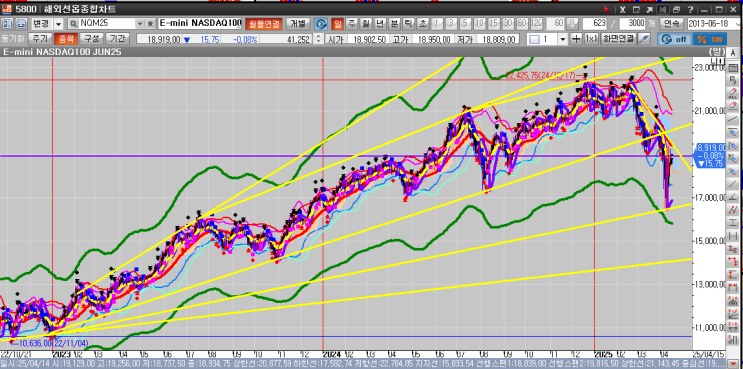Click the first panel layout icon

(7, 24)
